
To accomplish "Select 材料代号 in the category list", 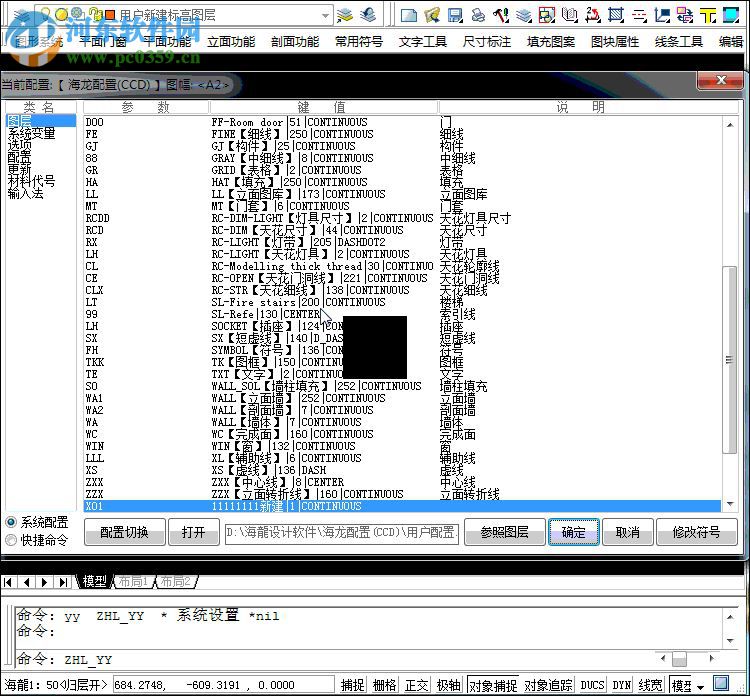I will point(32,181).
